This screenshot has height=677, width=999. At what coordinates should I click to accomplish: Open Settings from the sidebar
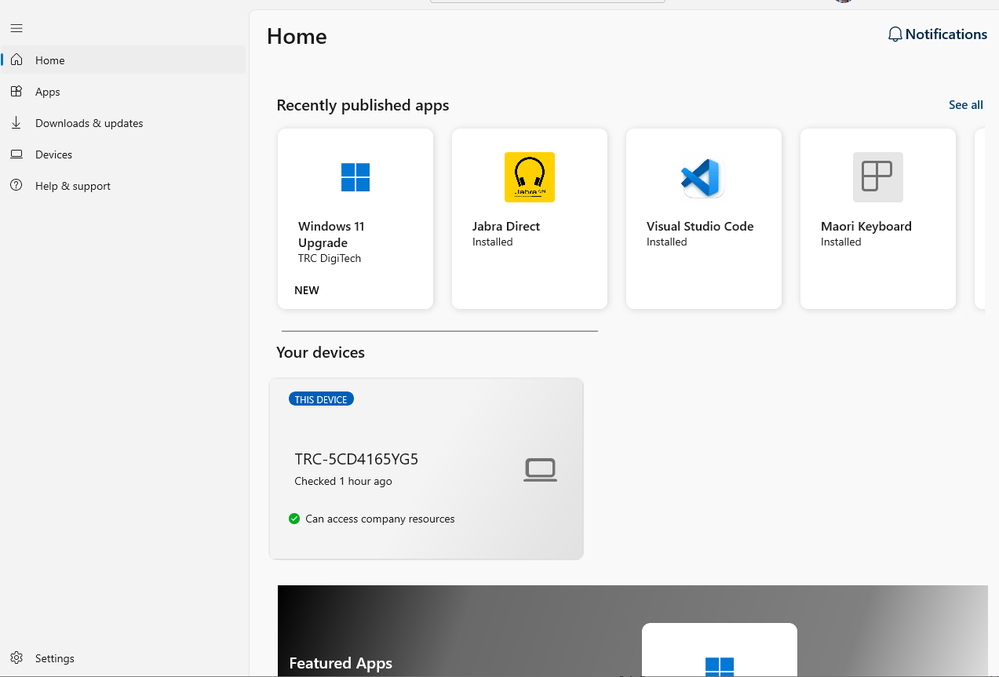click(x=124, y=658)
